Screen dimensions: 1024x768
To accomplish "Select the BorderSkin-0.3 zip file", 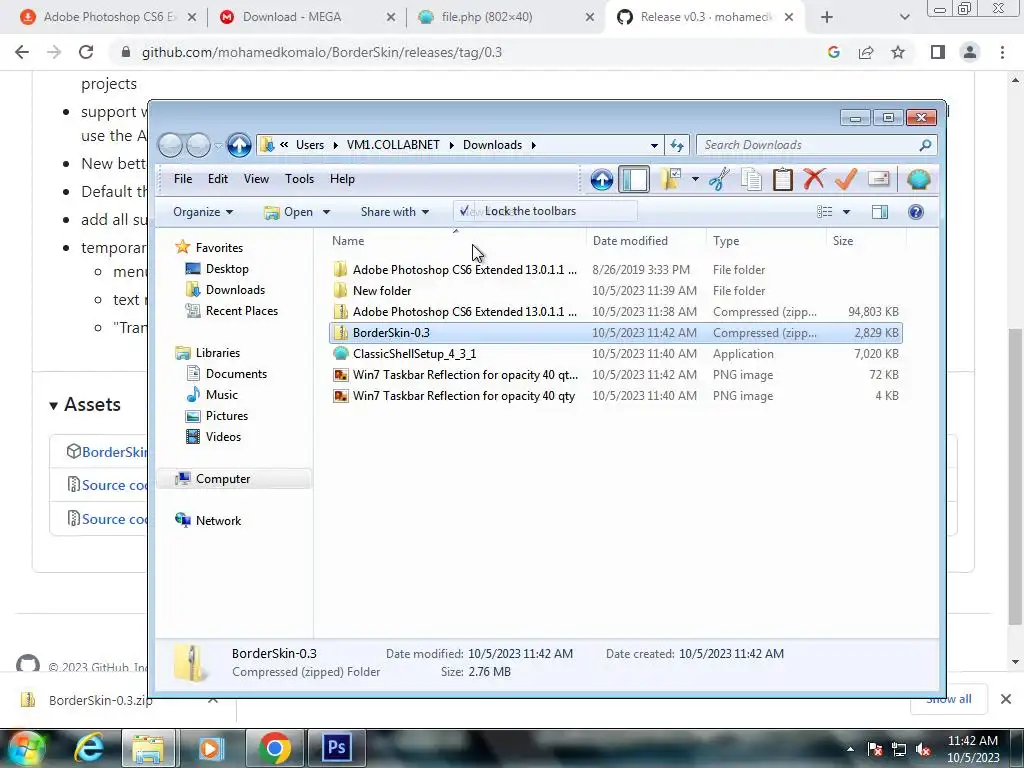I will [x=615, y=333].
